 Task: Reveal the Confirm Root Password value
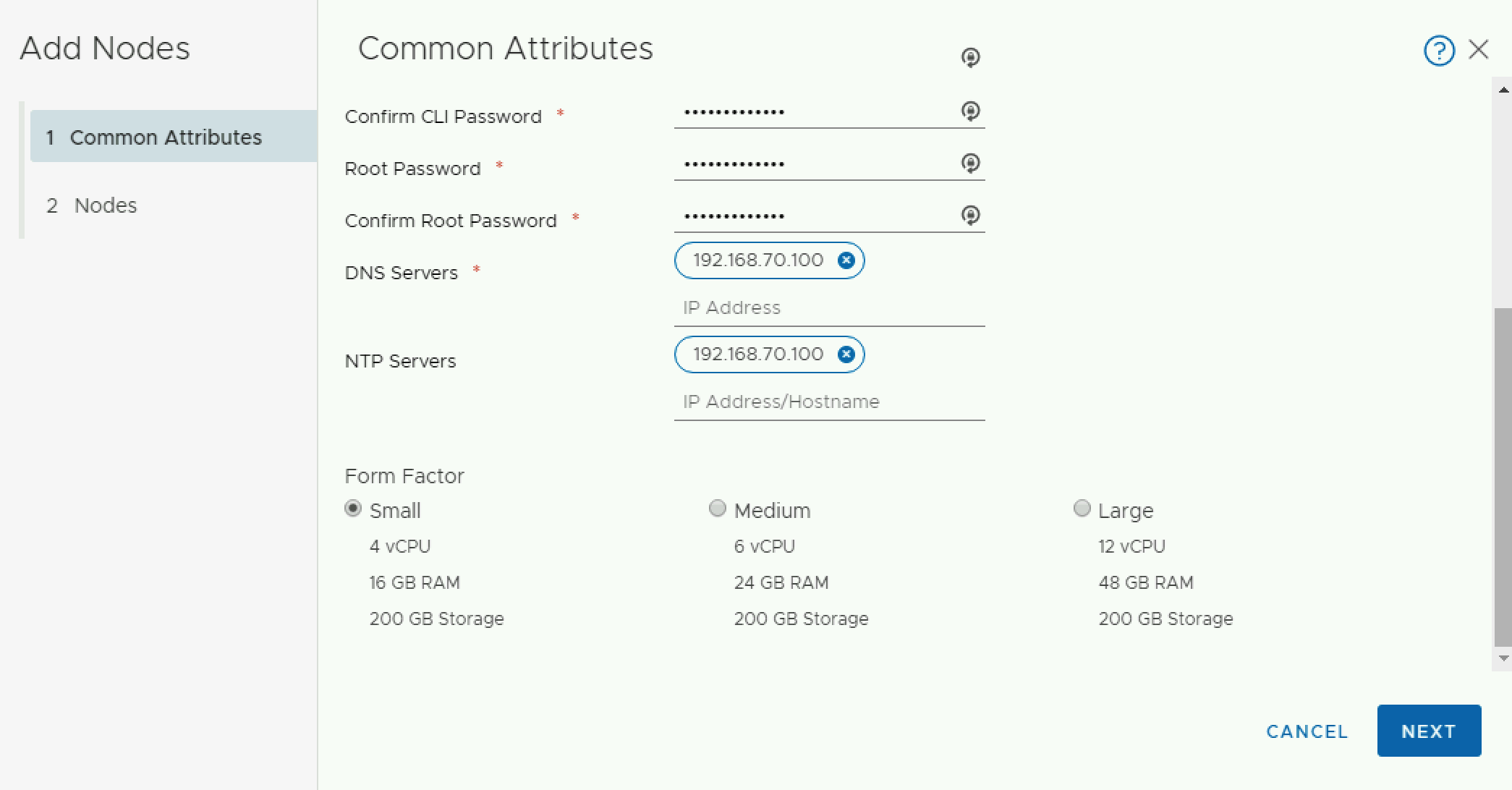pos(970,216)
